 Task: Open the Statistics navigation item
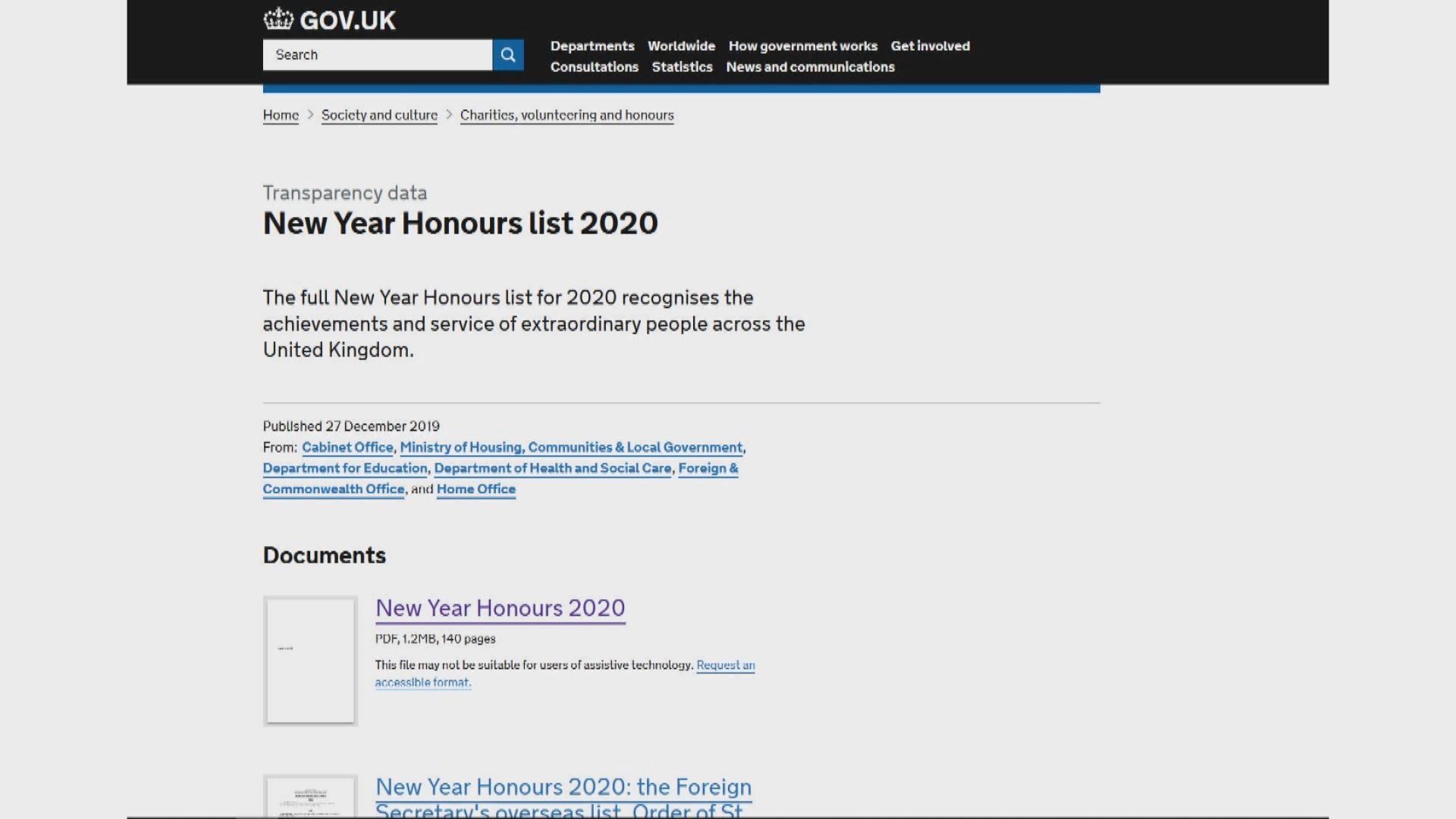[682, 67]
